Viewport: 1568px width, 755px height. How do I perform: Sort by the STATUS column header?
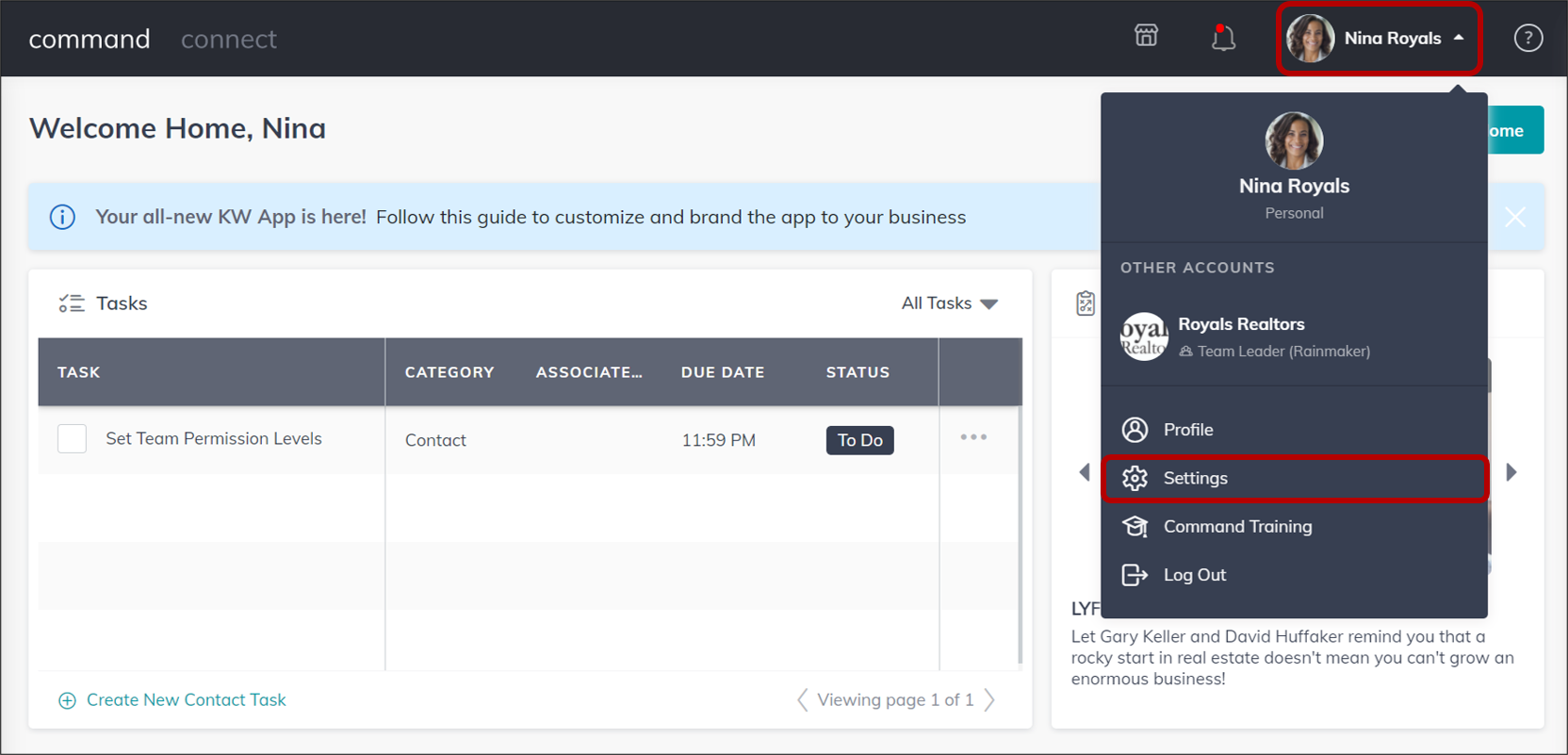point(857,372)
